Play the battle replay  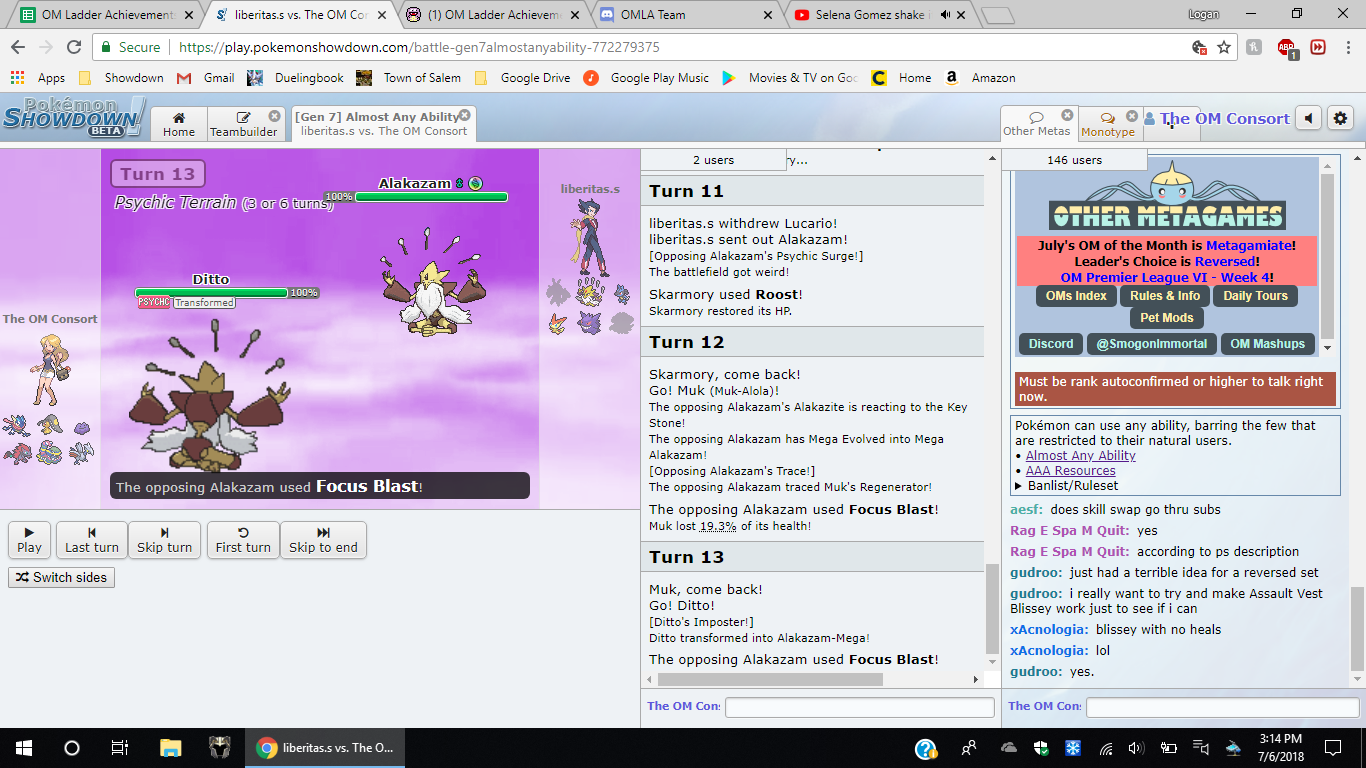coord(30,540)
